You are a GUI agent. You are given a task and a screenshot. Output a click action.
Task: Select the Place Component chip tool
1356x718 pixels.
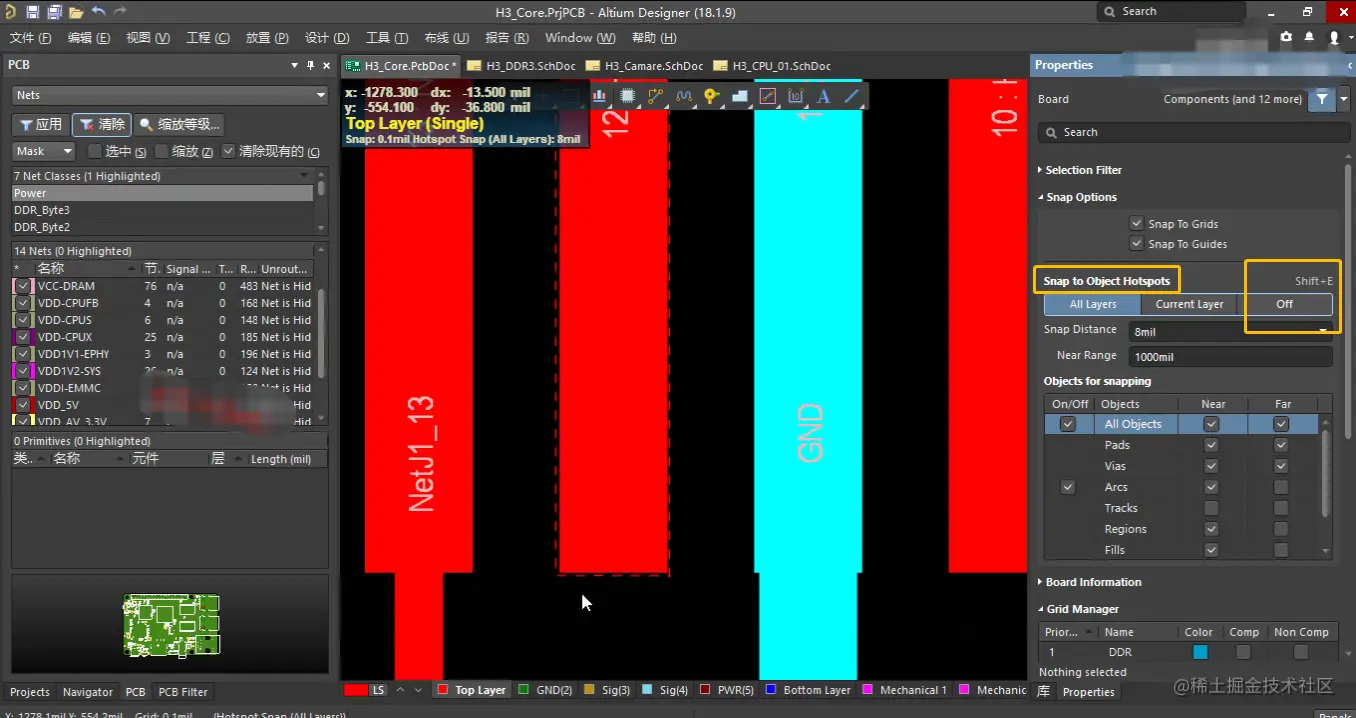(x=628, y=96)
